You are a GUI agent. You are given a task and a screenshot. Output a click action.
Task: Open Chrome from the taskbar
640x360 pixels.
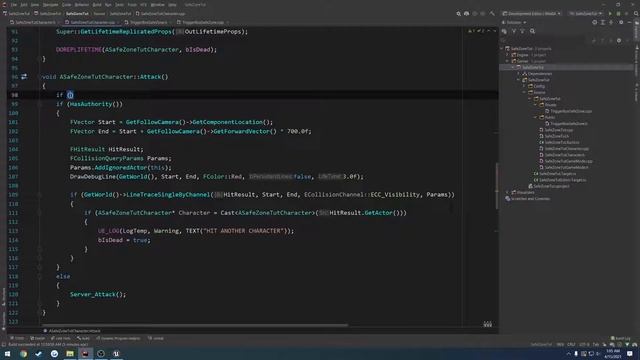pos(23,353)
